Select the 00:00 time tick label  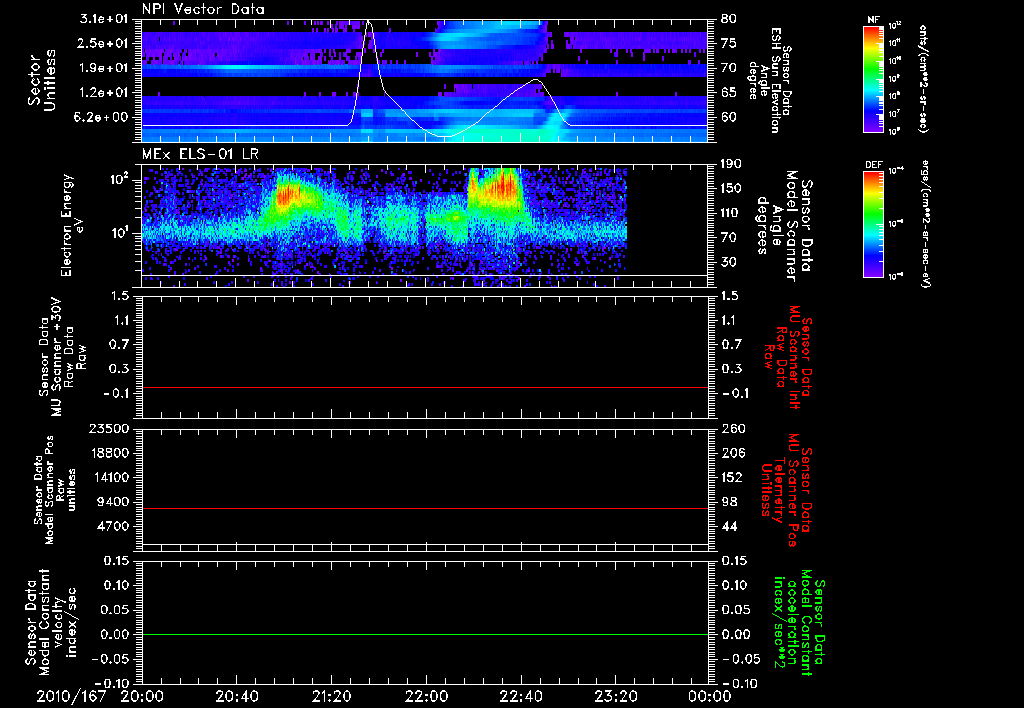710,696
